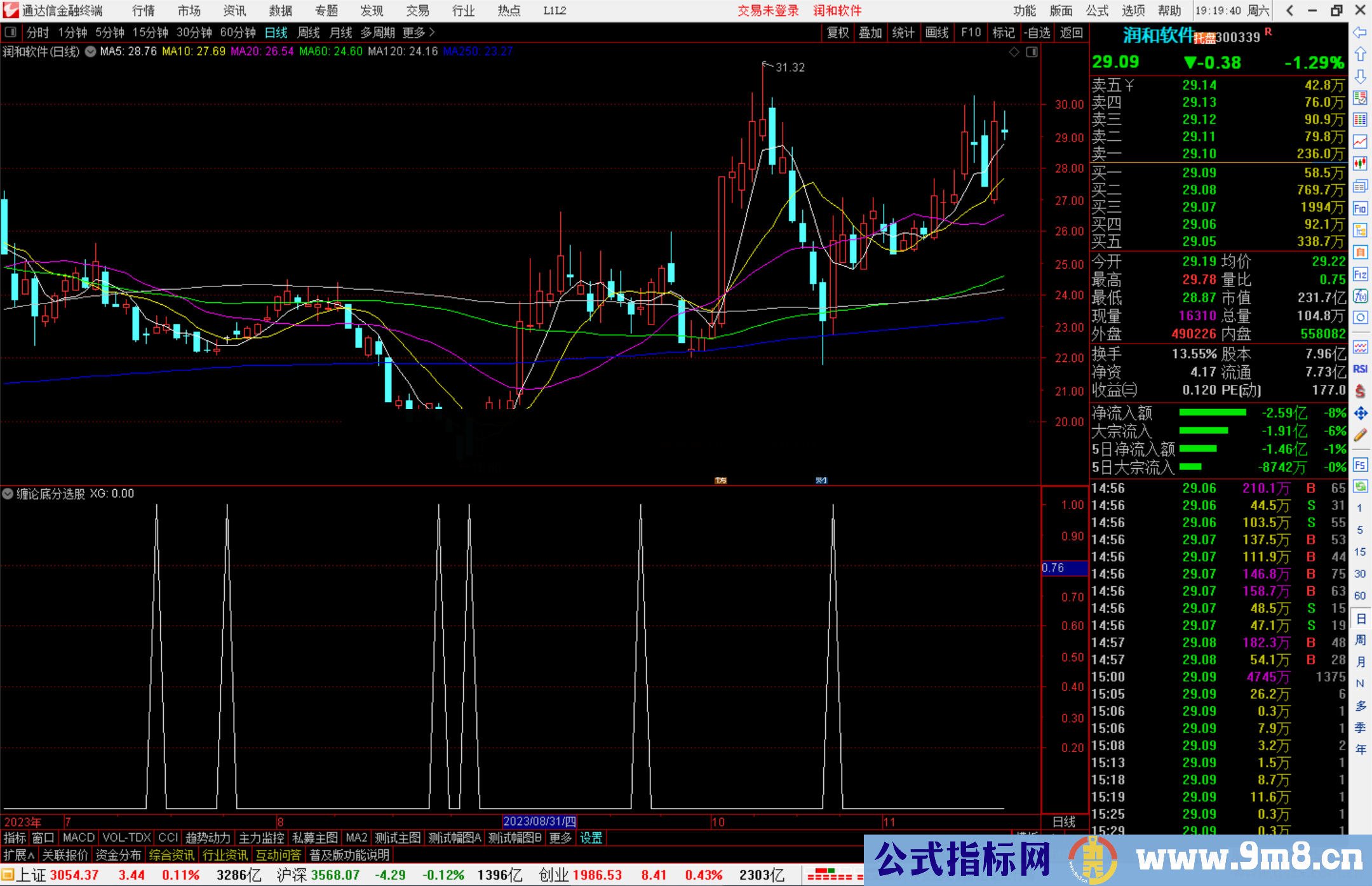Open the f(x) formula sidebar icon
This screenshot has width=1372, height=886.
coord(1360,296)
